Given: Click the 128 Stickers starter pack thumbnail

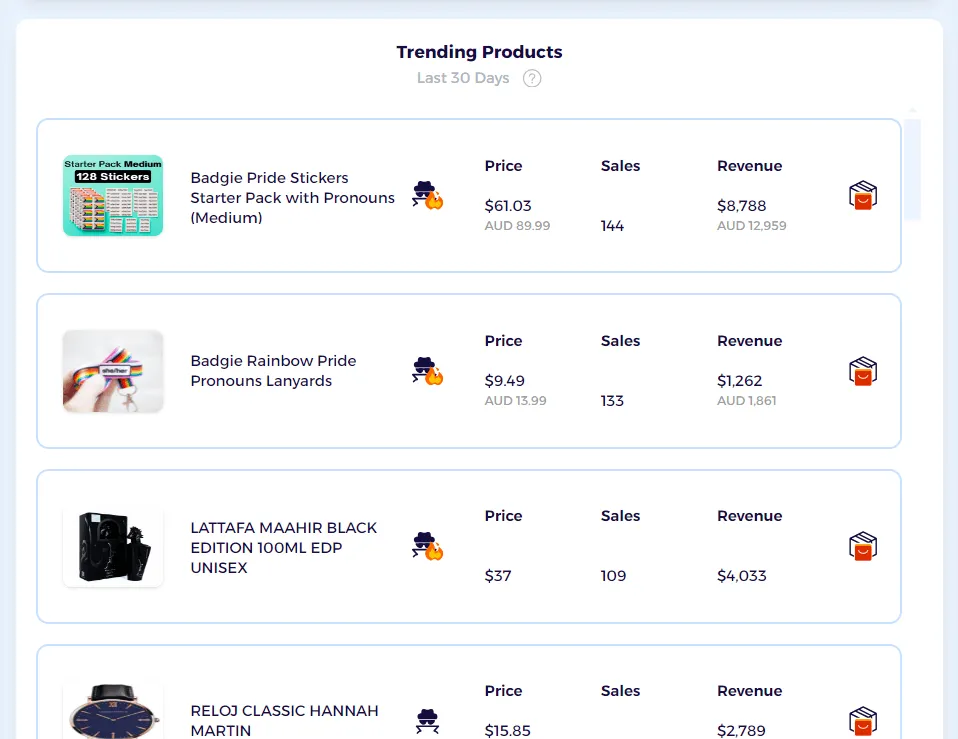Looking at the screenshot, I should pyautogui.click(x=113, y=195).
